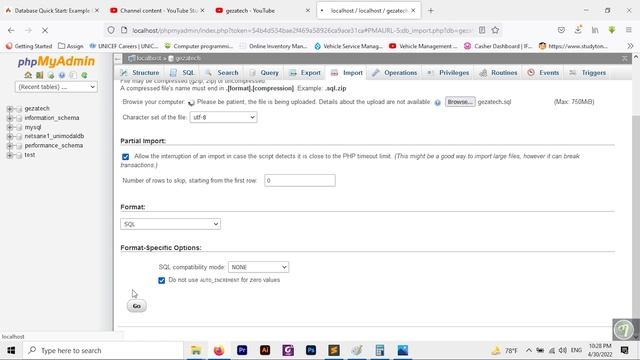This screenshot has height=360, width=640.
Task: Open gezatech database link in sidebar
Action: 37,109
